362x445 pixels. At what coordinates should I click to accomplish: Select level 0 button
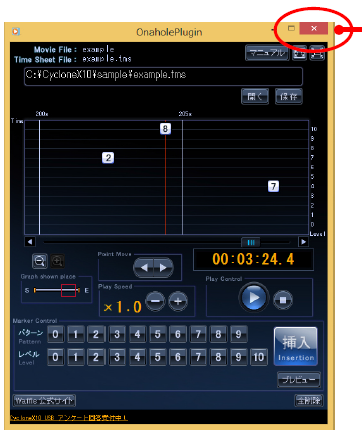click(x=56, y=357)
